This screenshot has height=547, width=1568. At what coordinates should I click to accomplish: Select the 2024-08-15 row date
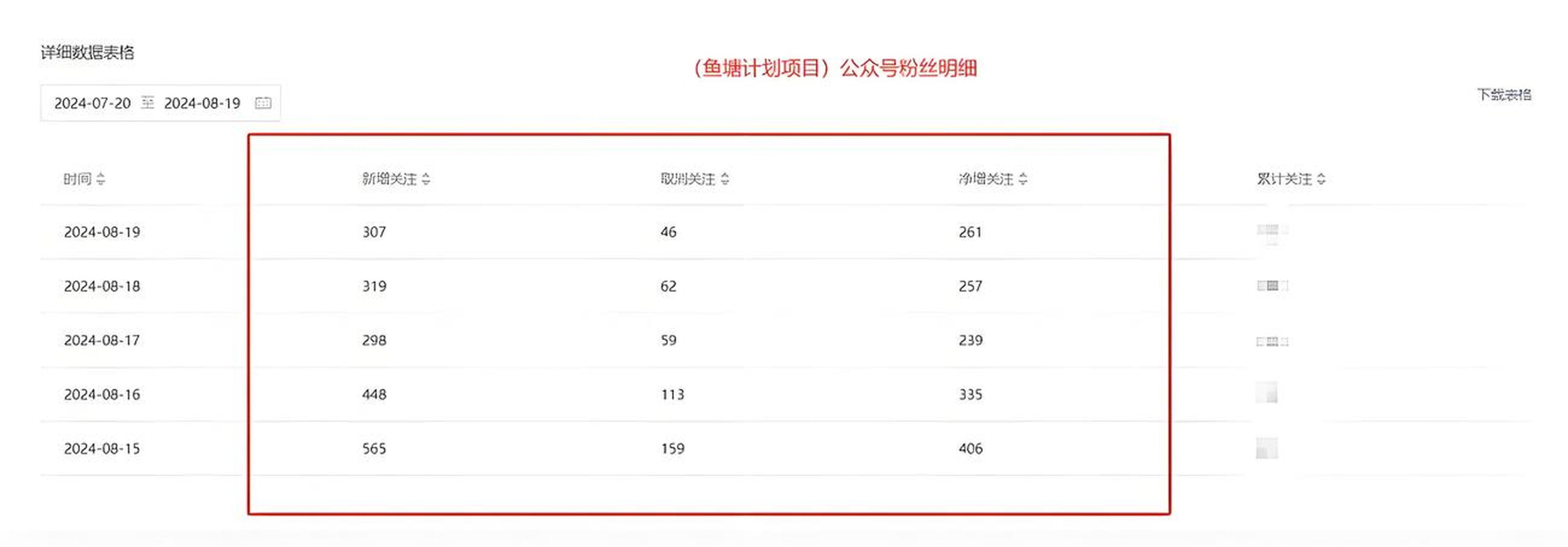click(x=102, y=448)
